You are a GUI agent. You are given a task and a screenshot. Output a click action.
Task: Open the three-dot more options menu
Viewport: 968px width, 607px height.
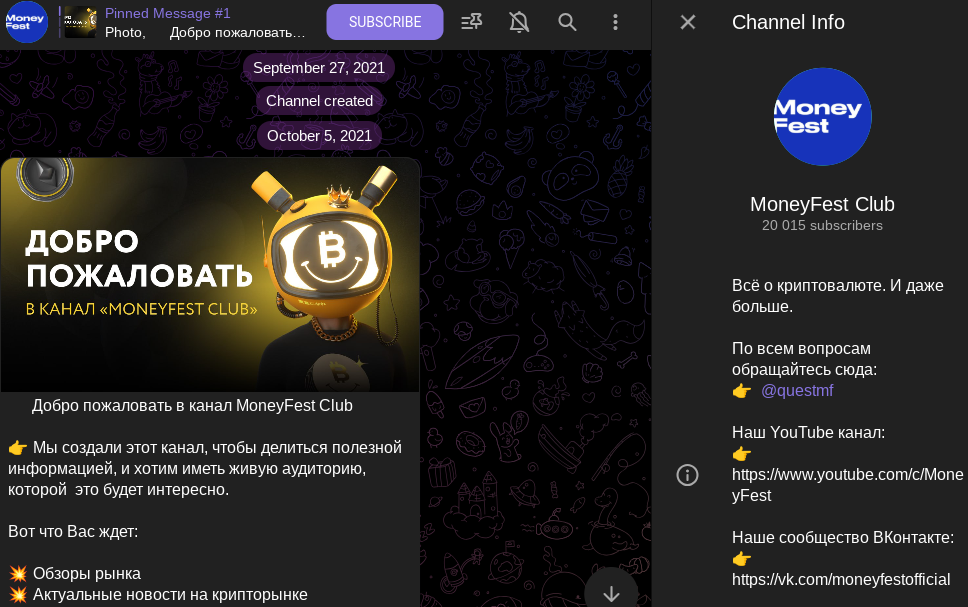click(x=615, y=22)
